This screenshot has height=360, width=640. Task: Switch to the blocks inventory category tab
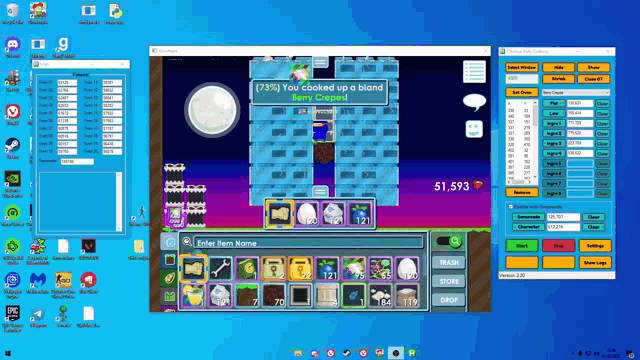(170, 259)
